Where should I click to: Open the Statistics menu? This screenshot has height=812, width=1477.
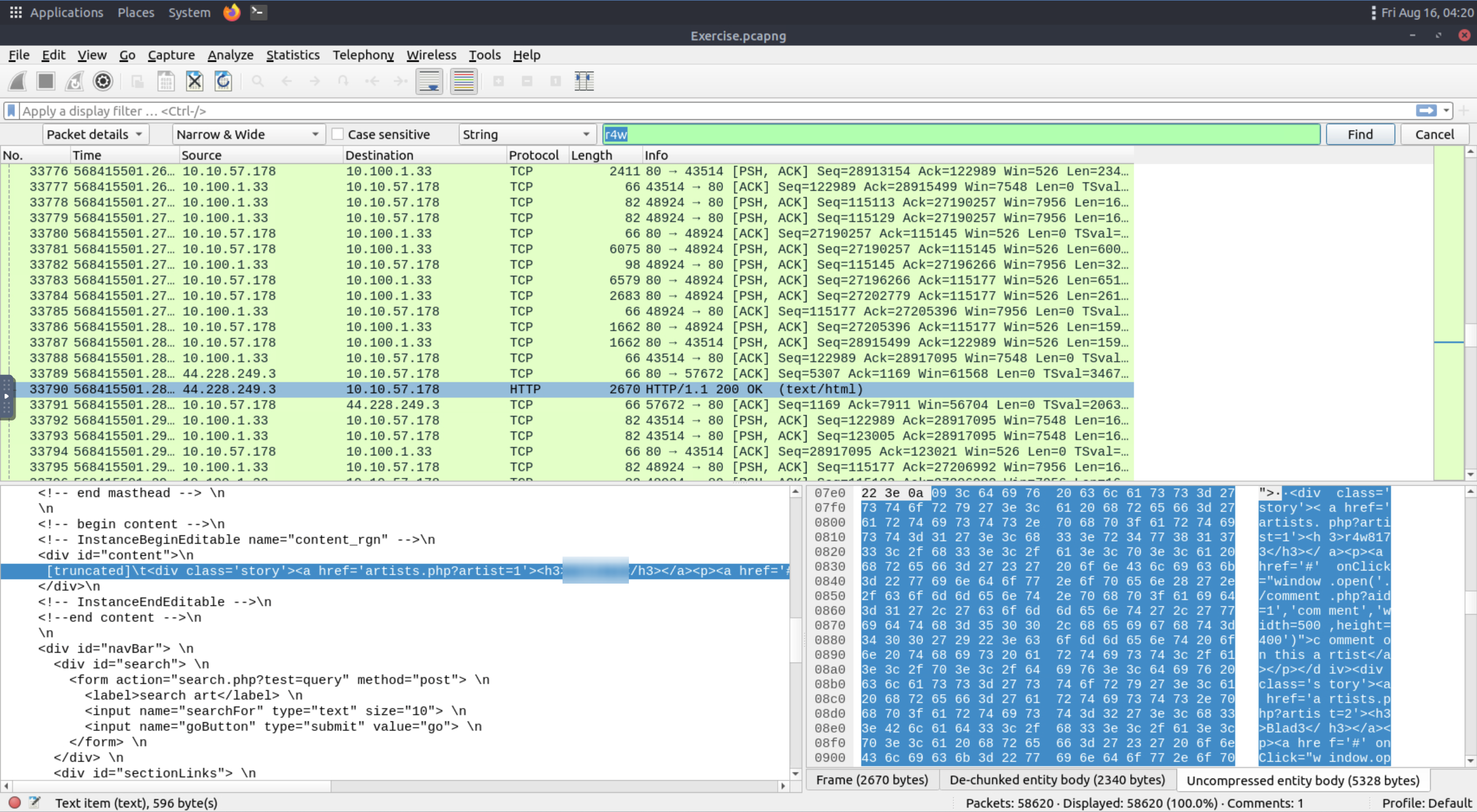pyautogui.click(x=293, y=55)
